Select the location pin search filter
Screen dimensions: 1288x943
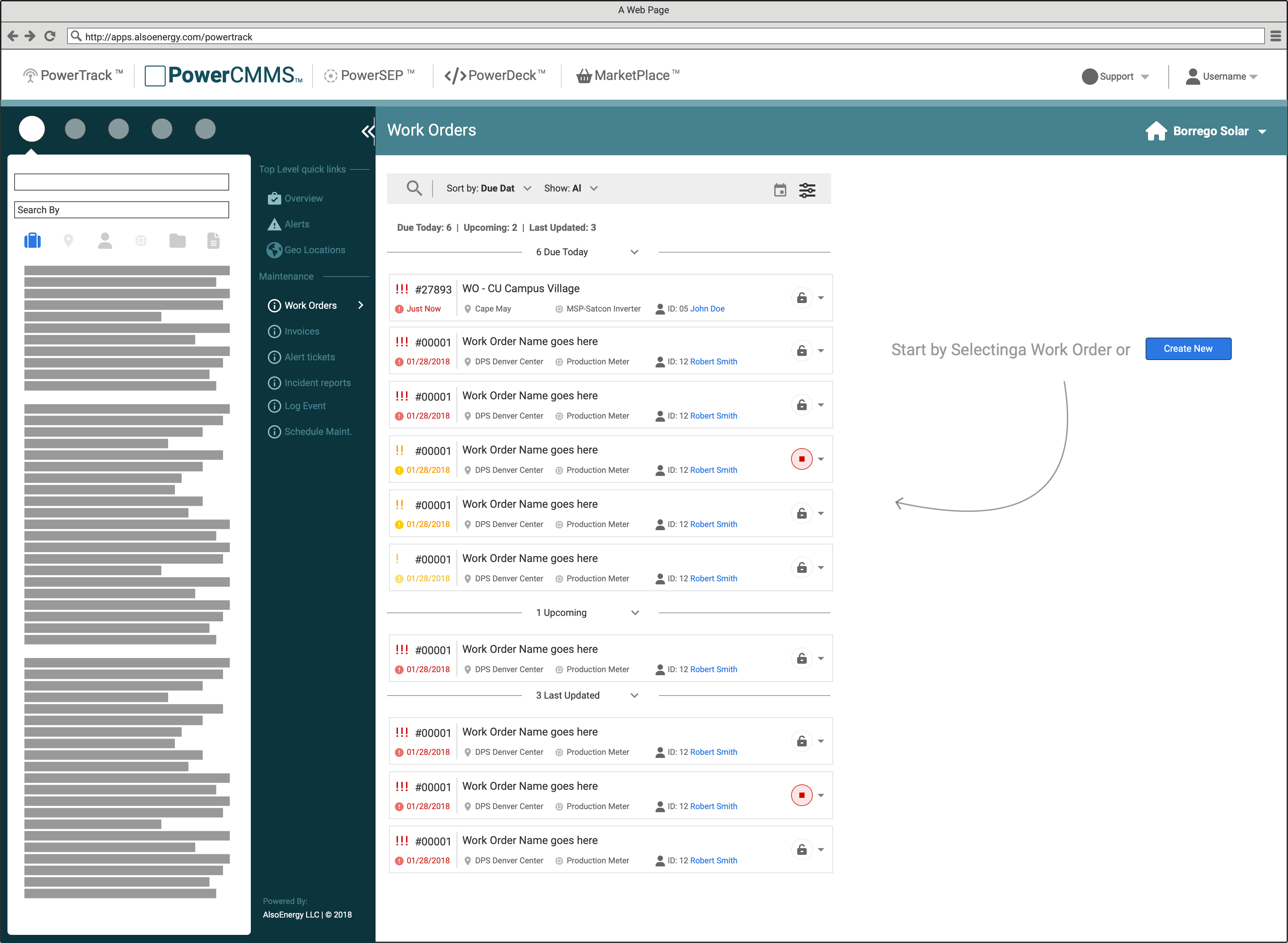pos(68,240)
